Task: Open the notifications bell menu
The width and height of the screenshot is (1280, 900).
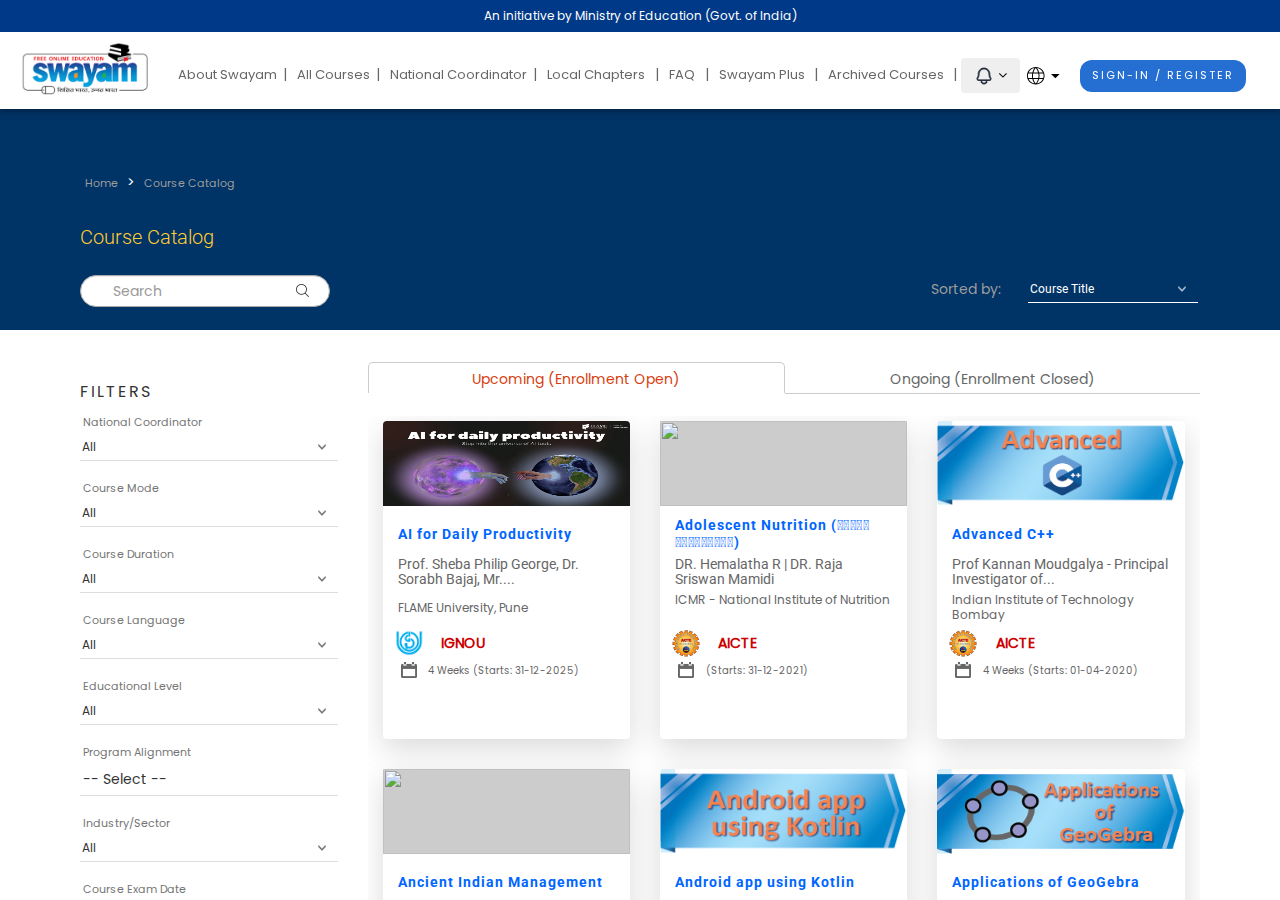Action: coord(990,76)
